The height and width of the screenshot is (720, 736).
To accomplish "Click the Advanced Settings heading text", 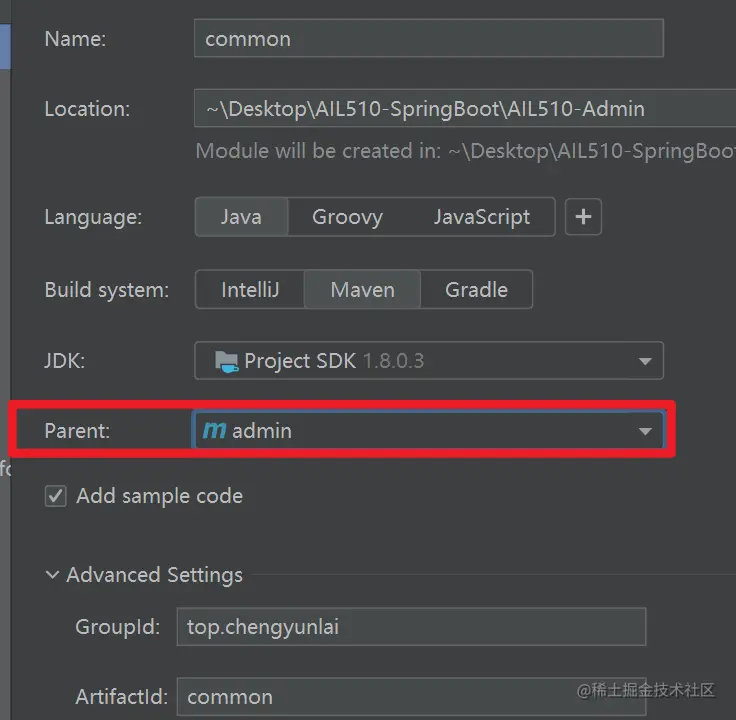I will pyautogui.click(x=154, y=575).
